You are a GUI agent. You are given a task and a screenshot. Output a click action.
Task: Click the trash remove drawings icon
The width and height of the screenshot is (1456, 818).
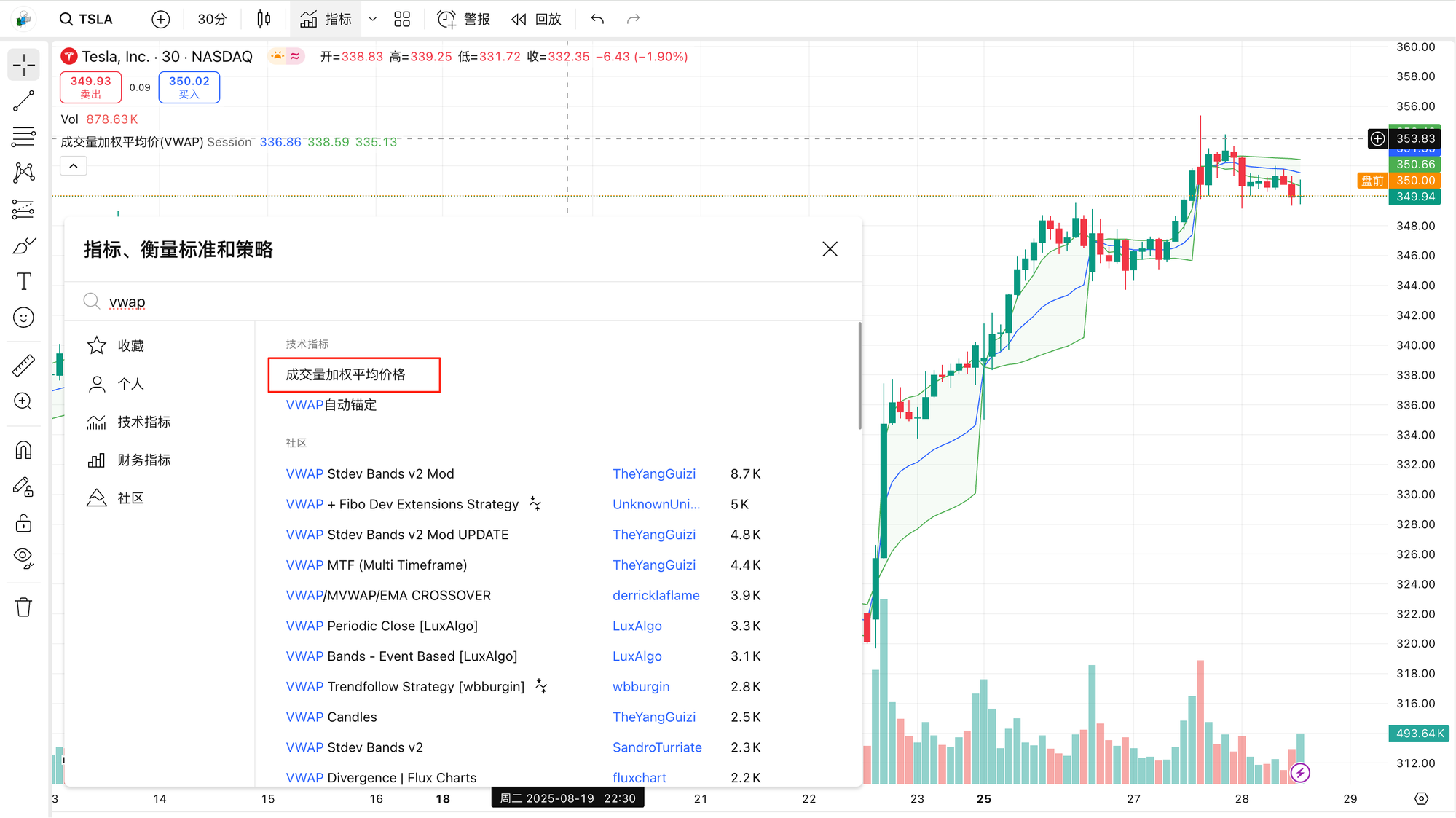(x=23, y=607)
